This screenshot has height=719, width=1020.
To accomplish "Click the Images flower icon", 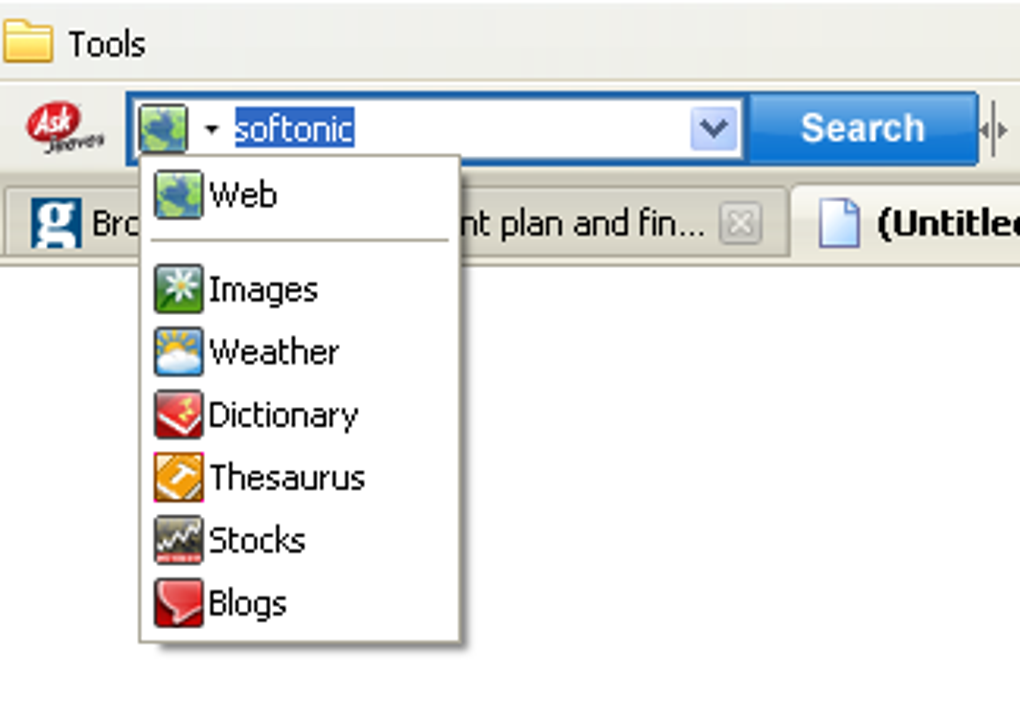I will 178,289.
